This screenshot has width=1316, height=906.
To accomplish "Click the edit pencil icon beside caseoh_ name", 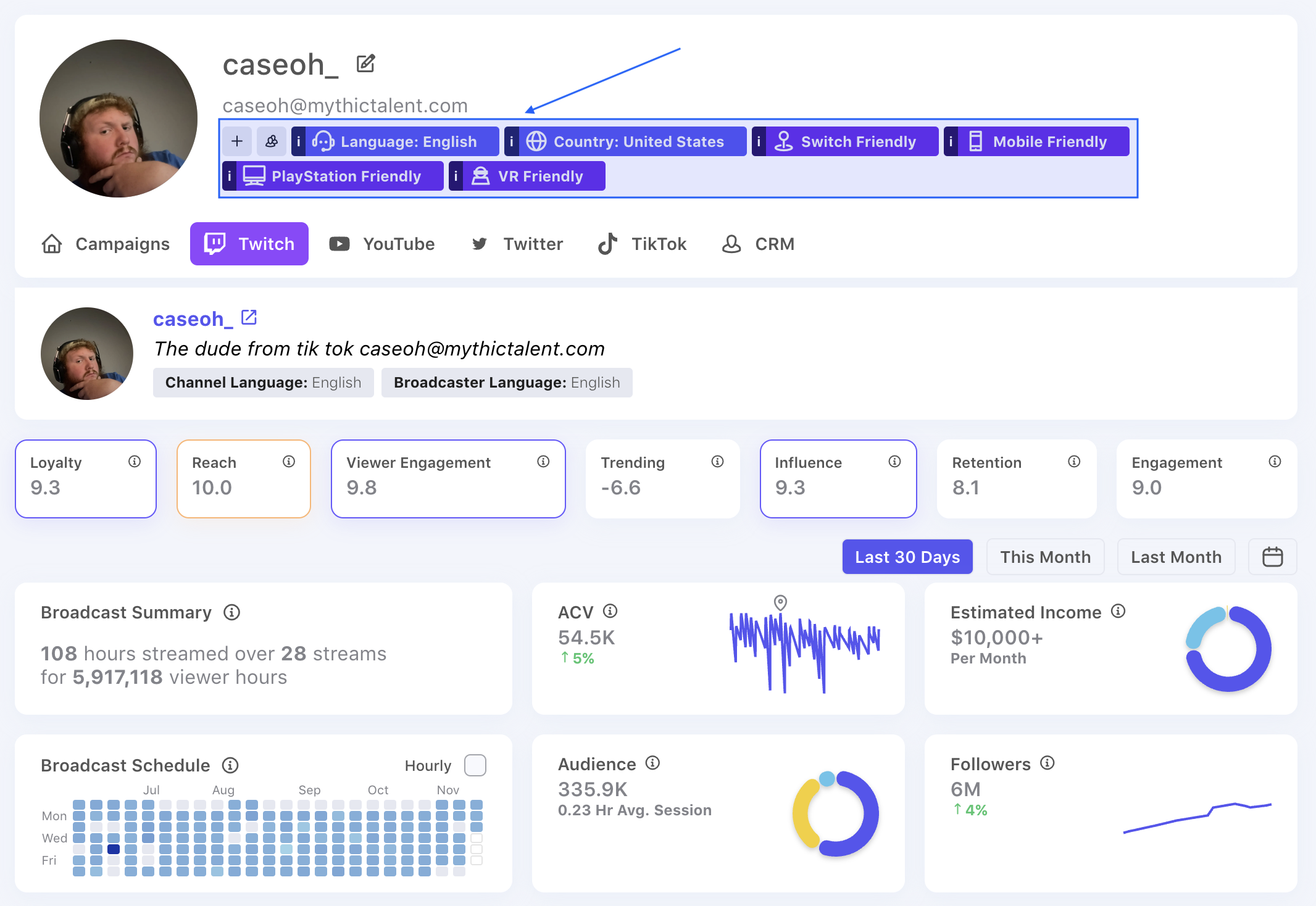I will (x=365, y=64).
